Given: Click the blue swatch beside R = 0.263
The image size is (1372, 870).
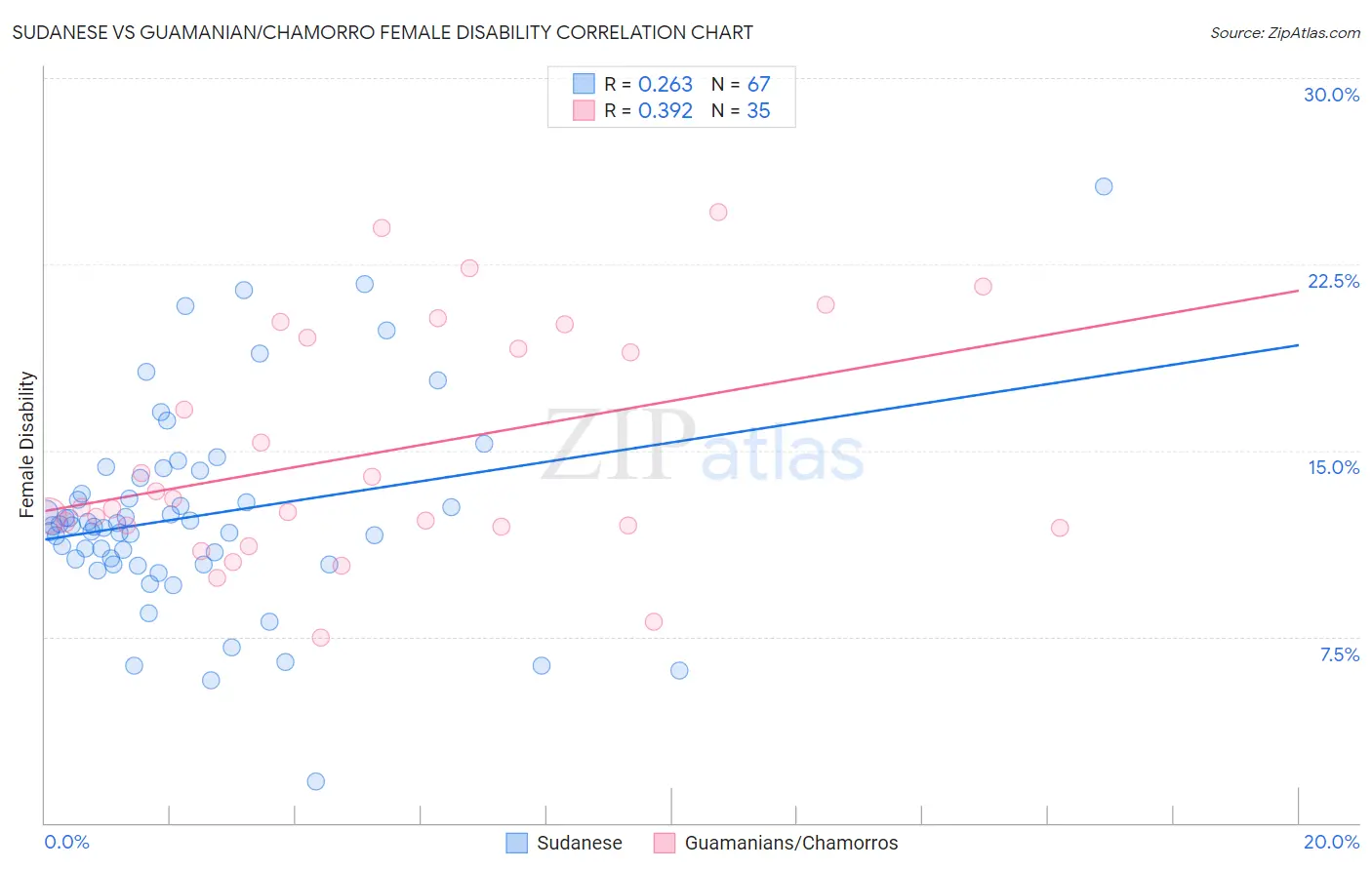Looking at the screenshot, I should [584, 84].
